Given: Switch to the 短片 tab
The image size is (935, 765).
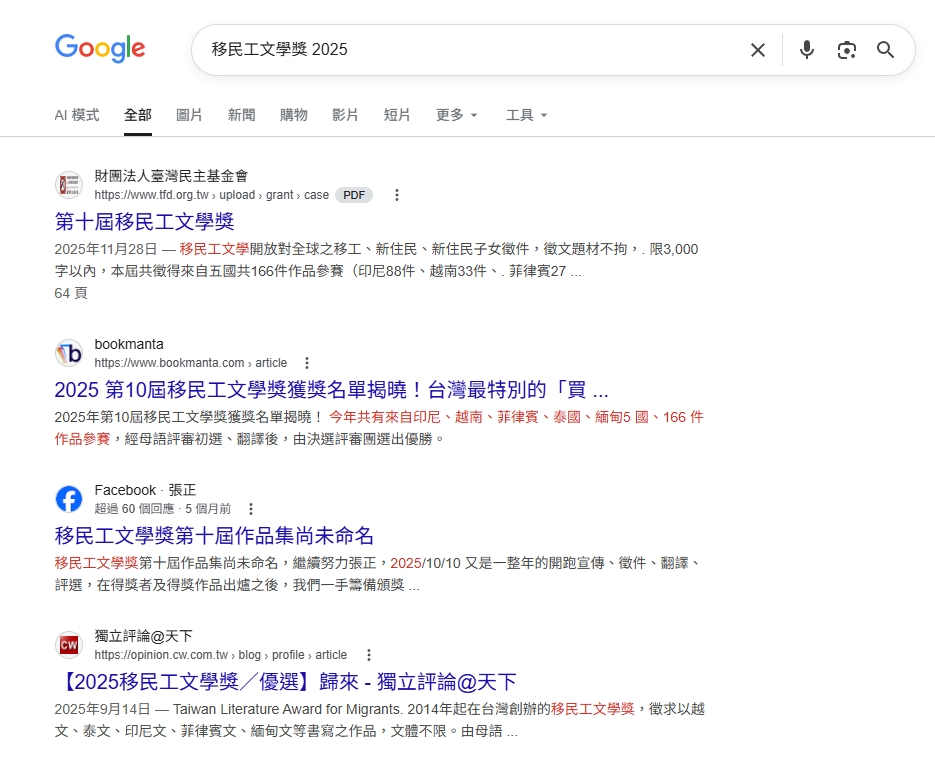Looking at the screenshot, I should click(x=397, y=115).
